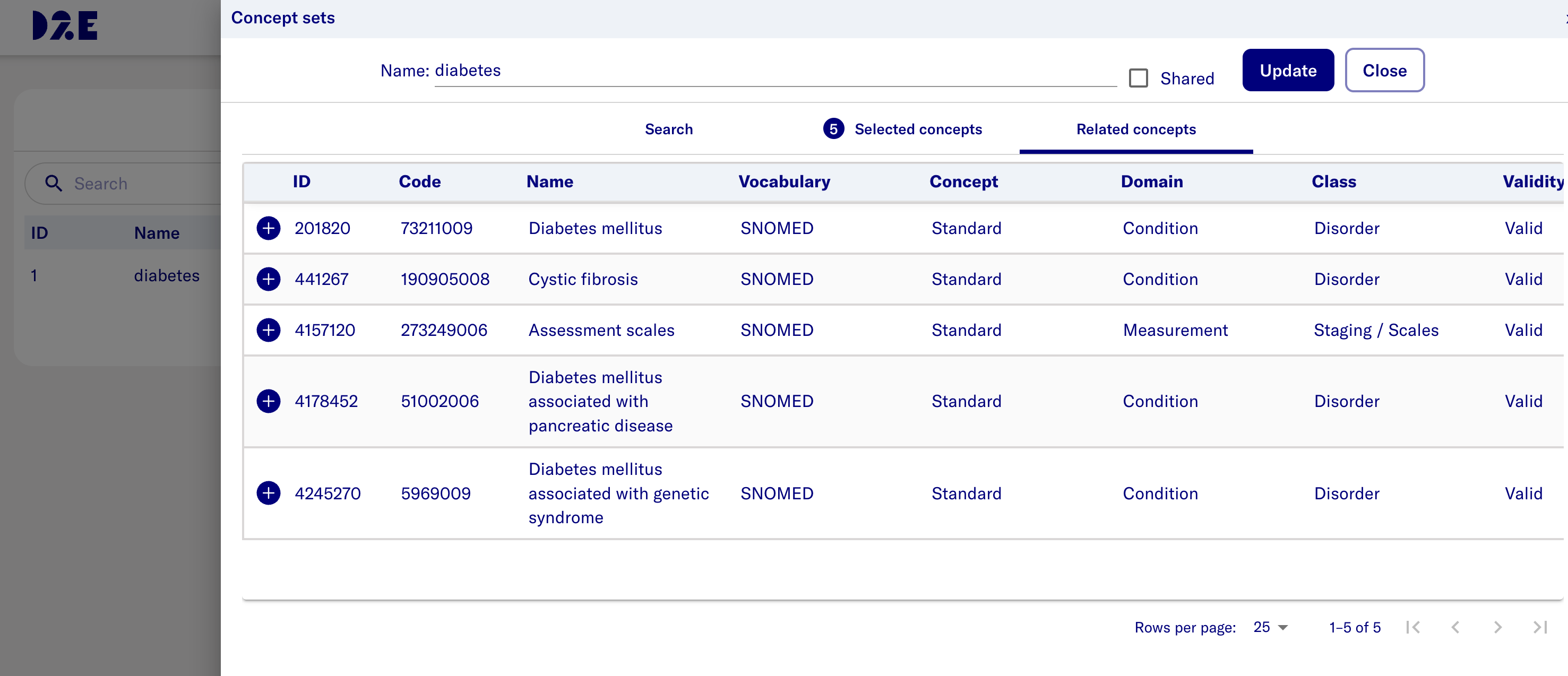Go to previous page arrow
This screenshot has height=676, width=1568.
tap(1455, 627)
